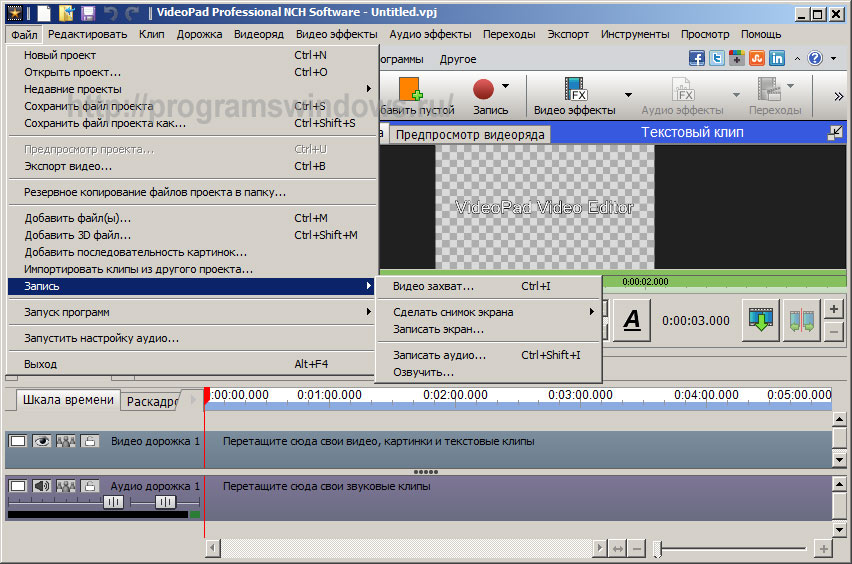Click the new project icon in title bar

coord(45,12)
